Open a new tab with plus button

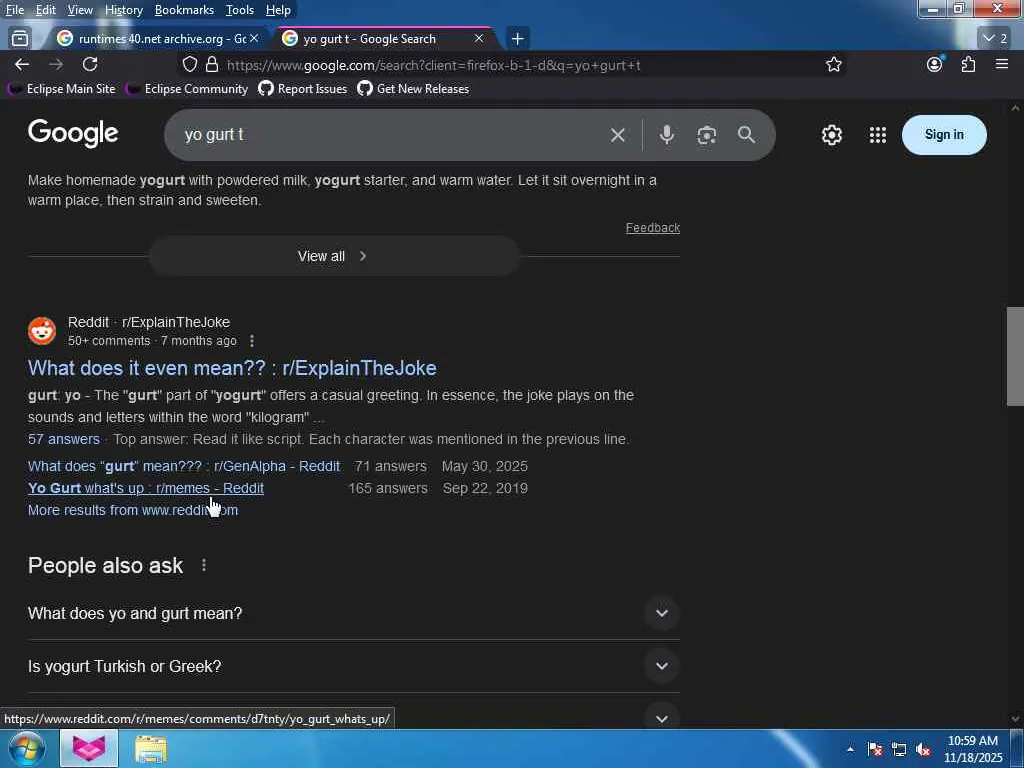(x=517, y=39)
